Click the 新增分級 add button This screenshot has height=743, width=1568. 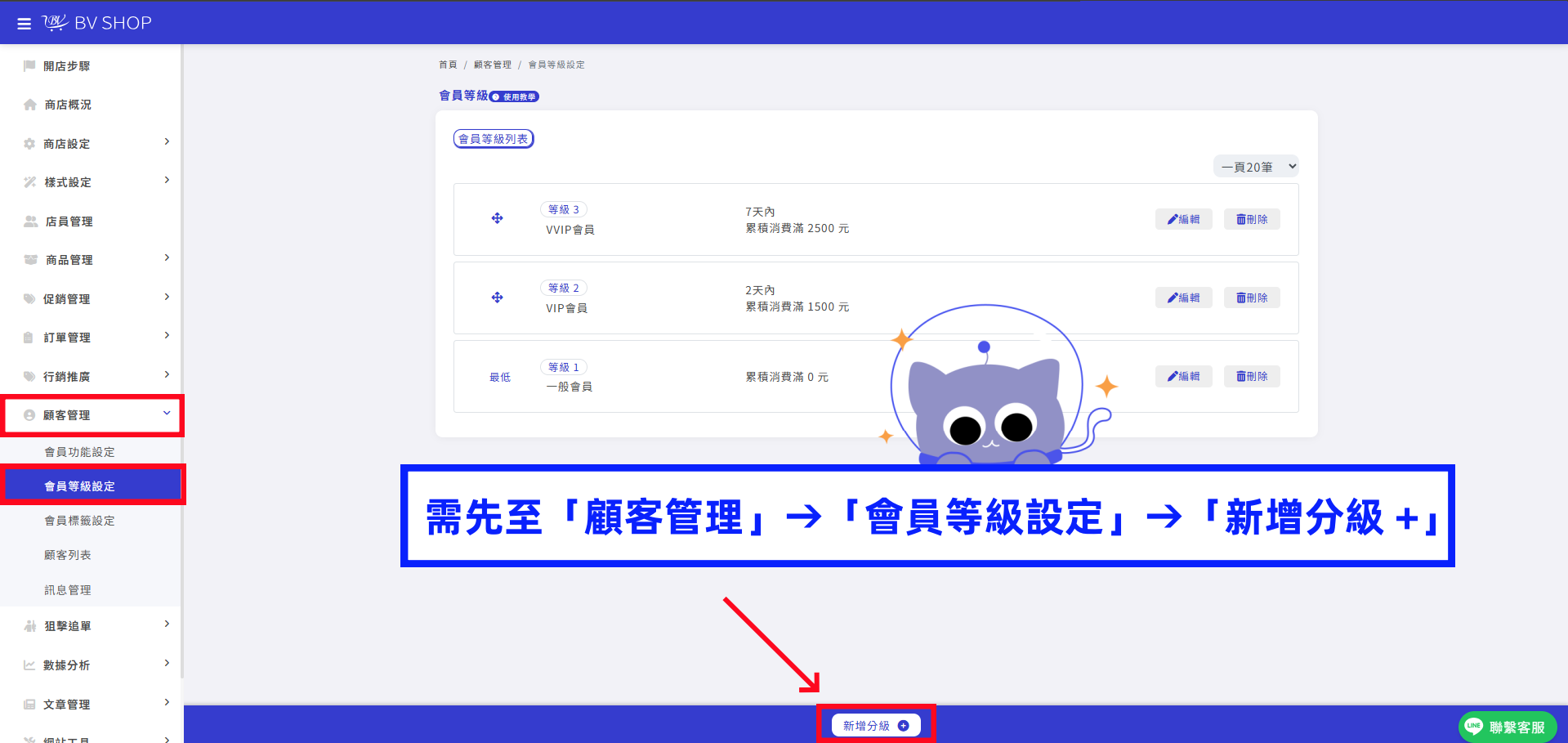click(x=876, y=726)
